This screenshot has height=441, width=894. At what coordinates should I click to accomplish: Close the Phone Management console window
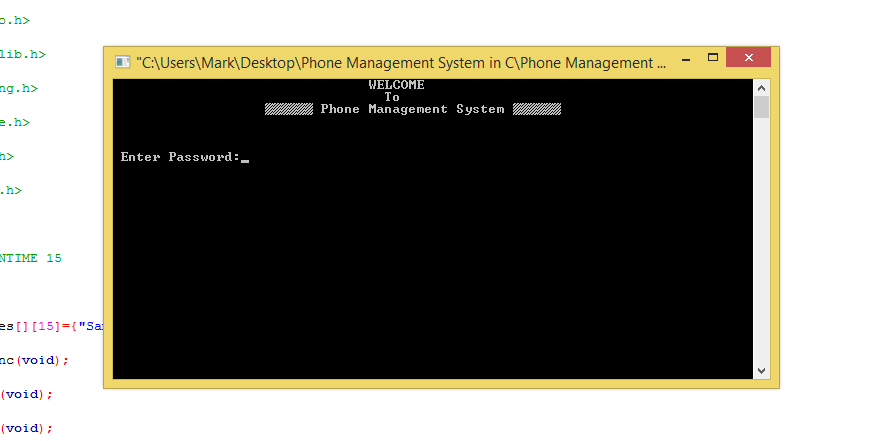coord(749,57)
